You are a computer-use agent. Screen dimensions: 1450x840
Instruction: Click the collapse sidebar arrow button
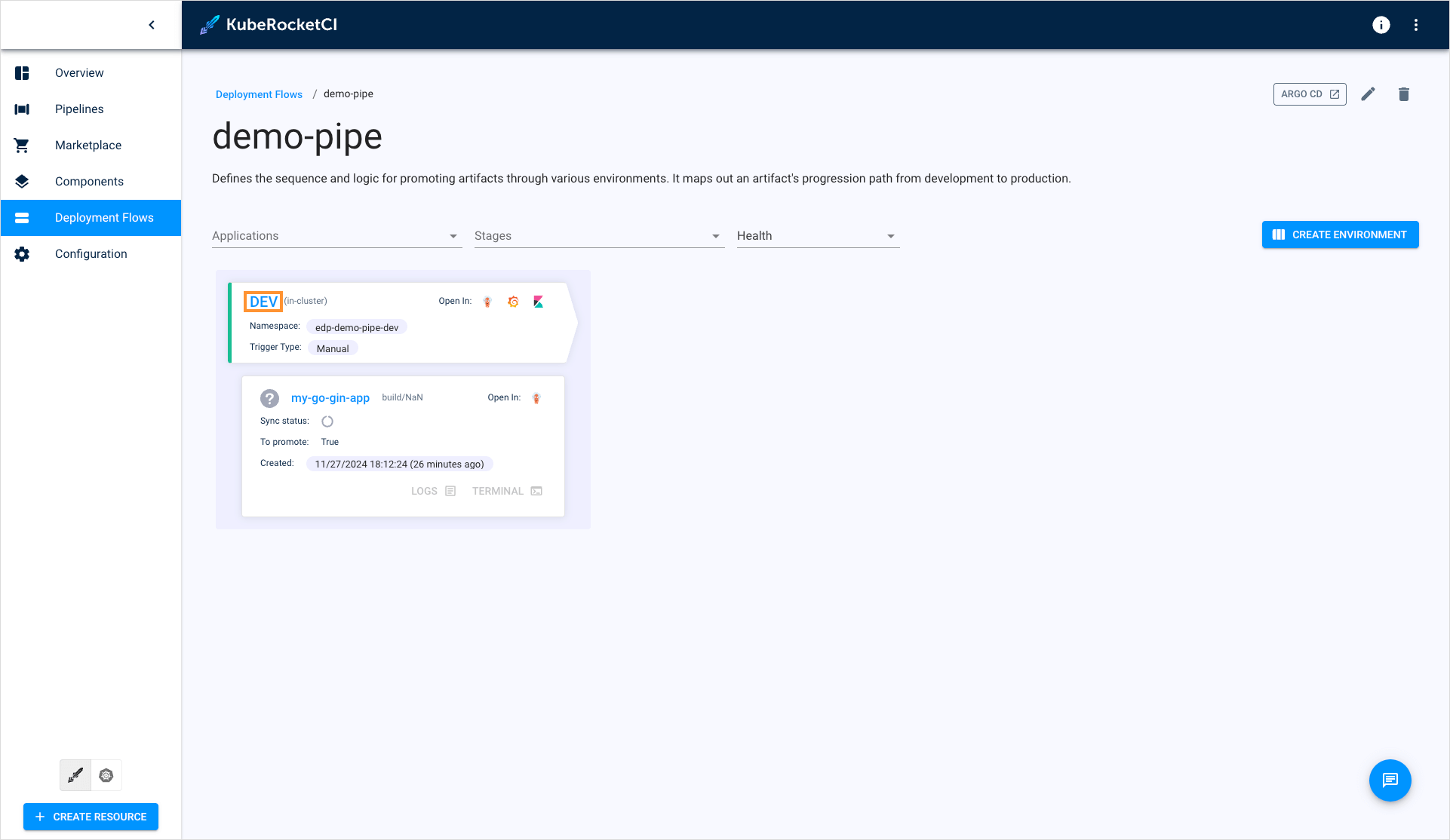[x=151, y=24]
